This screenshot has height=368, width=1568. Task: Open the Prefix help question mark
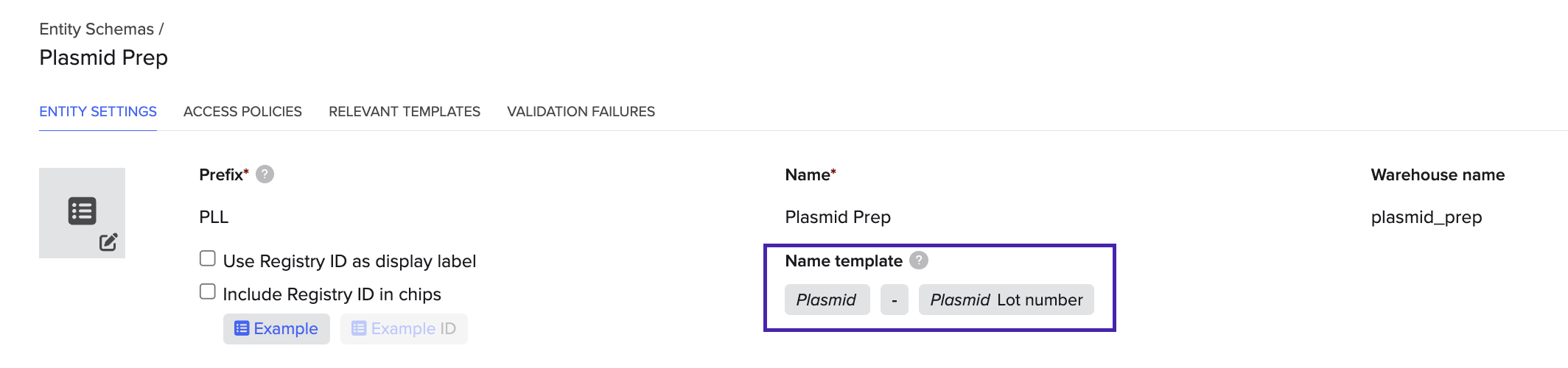[265, 174]
